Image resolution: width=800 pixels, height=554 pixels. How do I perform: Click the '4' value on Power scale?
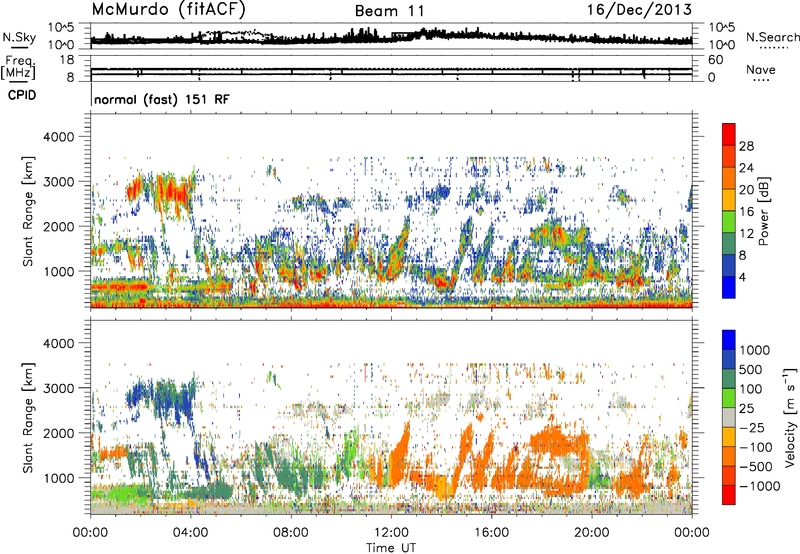[742, 277]
